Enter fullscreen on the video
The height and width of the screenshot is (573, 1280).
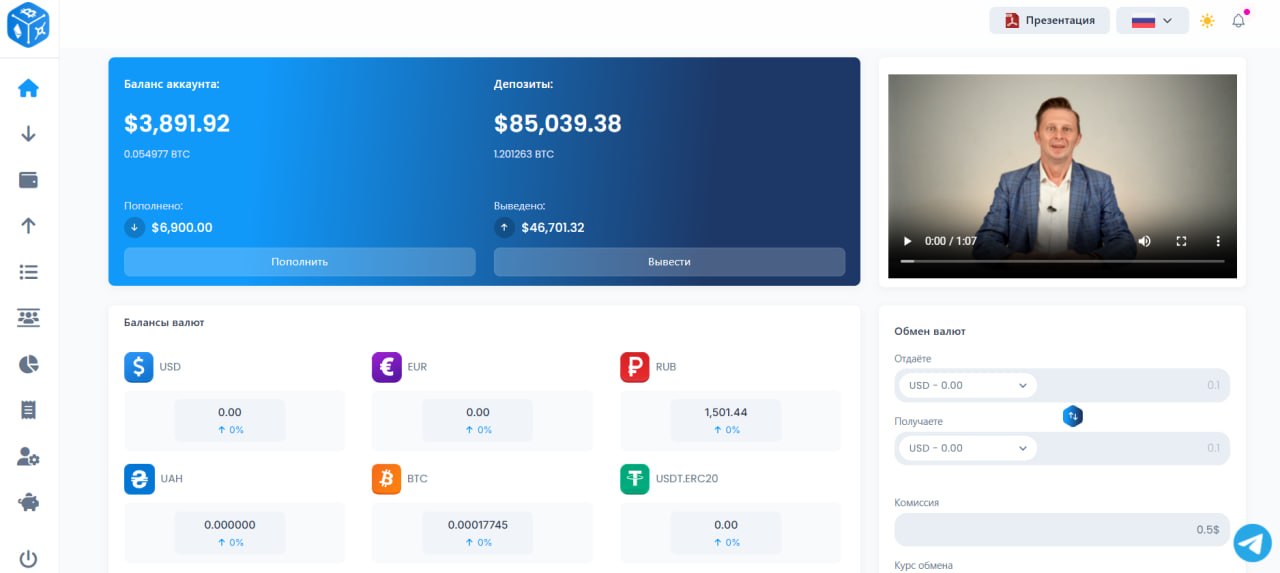1181,241
